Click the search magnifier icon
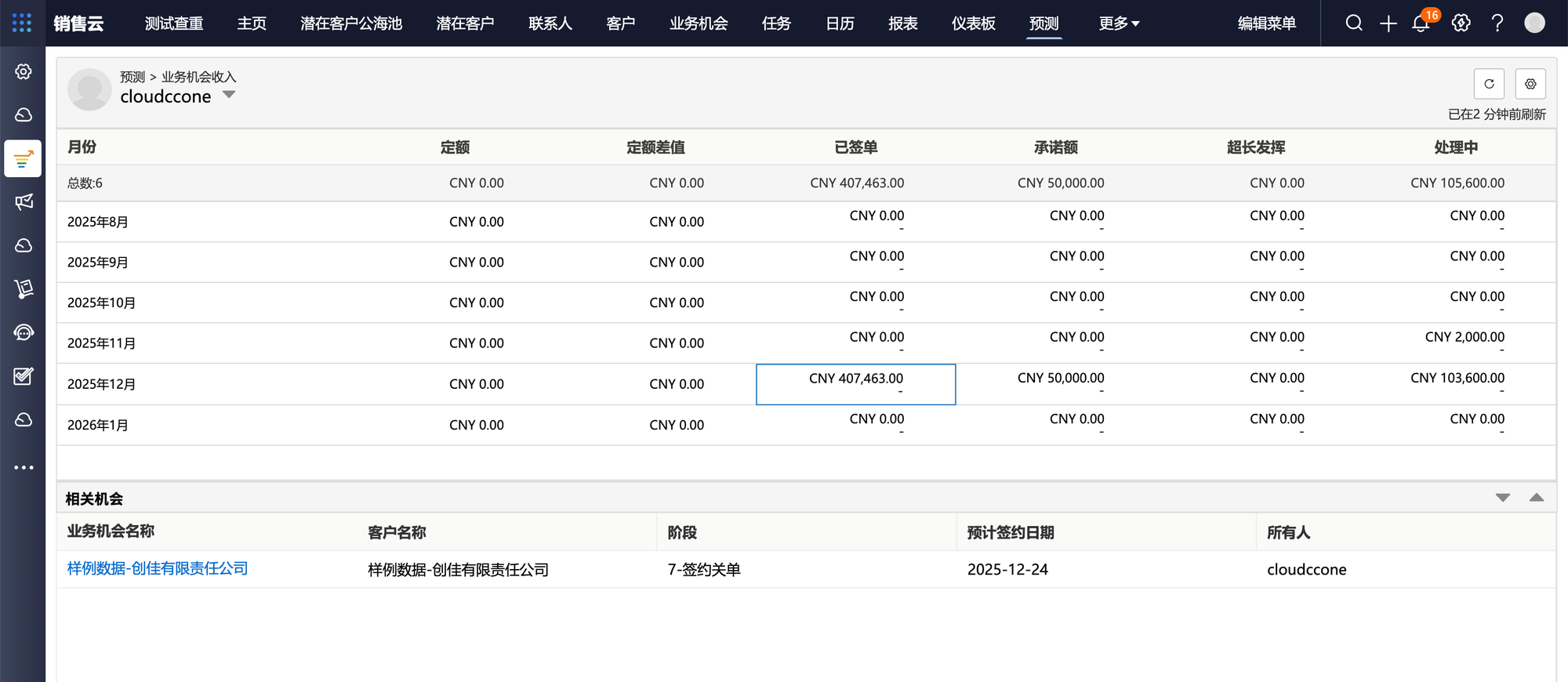This screenshot has height=682, width=1568. coord(1354,23)
